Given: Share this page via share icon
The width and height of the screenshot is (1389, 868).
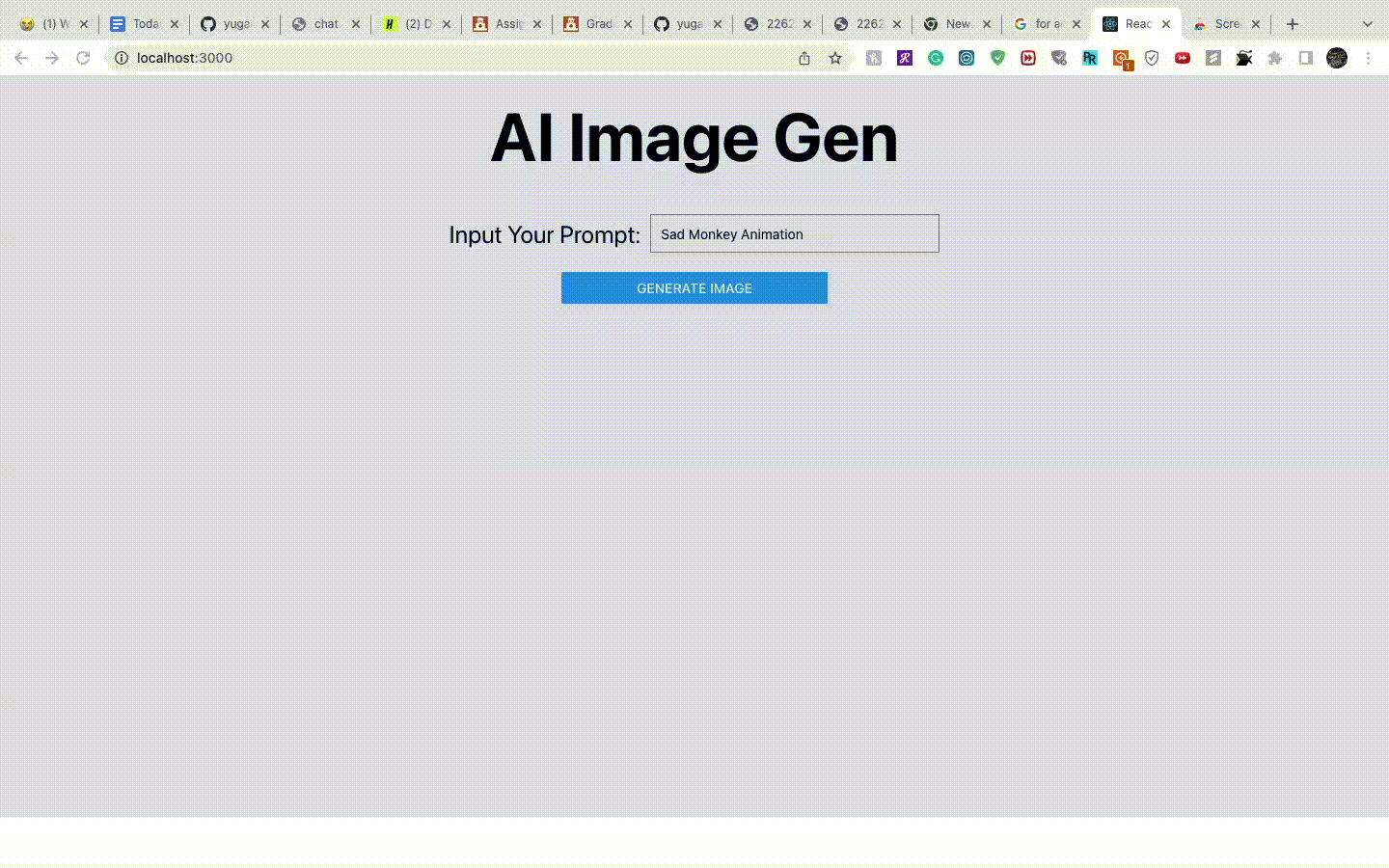Looking at the screenshot, I should point(804,58).
